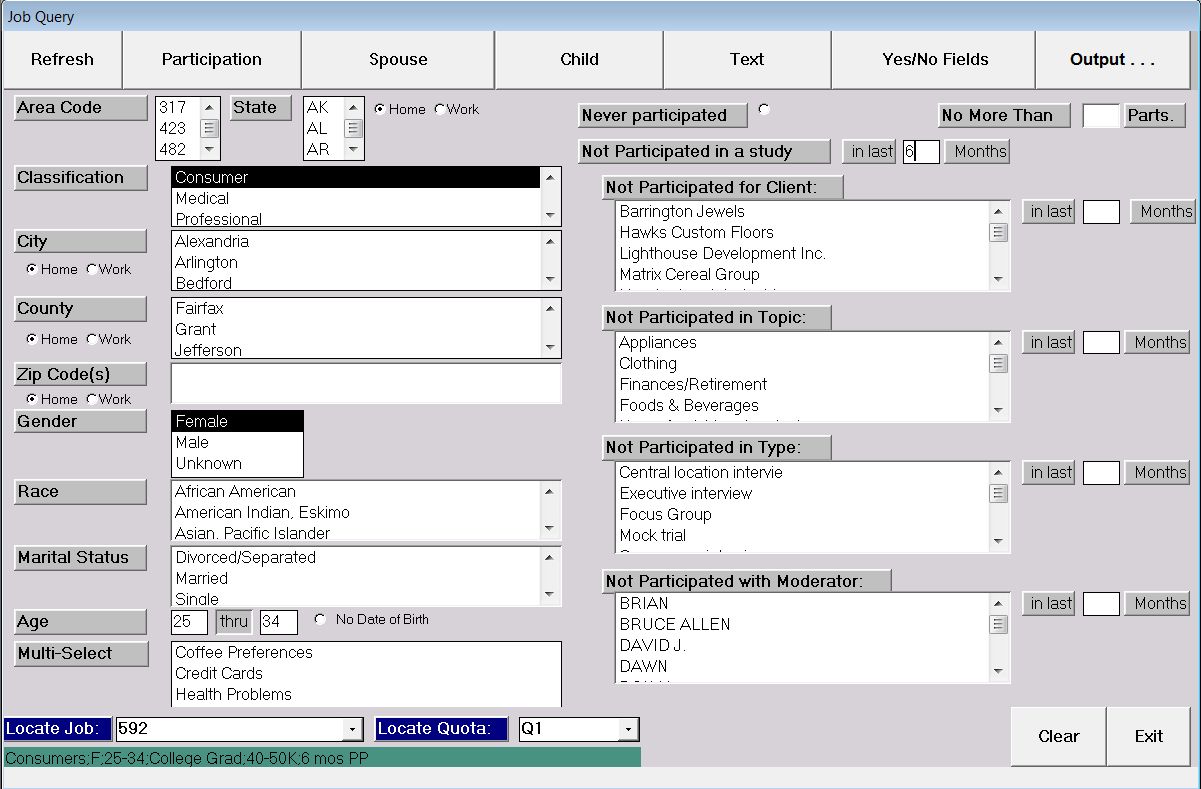Screen dimensions: 1201x789
Task: Click scroll-down arrow of the client list
Action: point(998,280)
